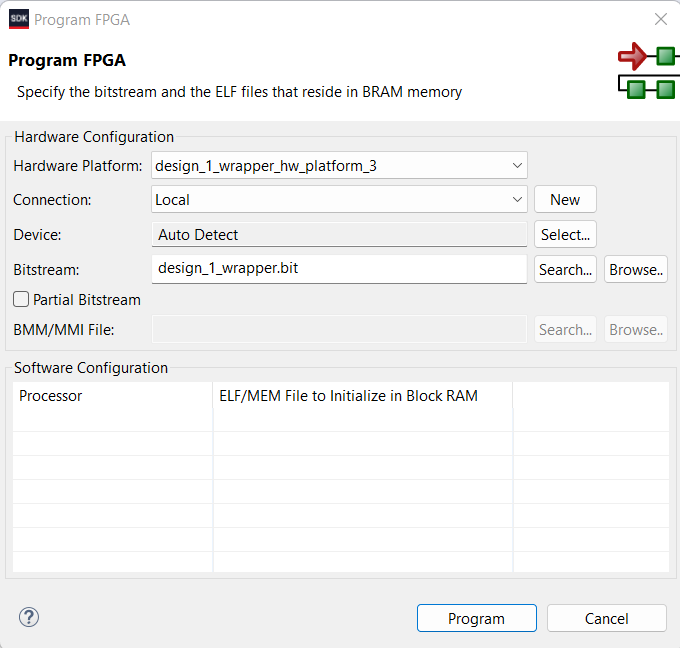Close the Program FPGA dialog
Viewport: 680px width, 648px height.
[x=660, y=19]
